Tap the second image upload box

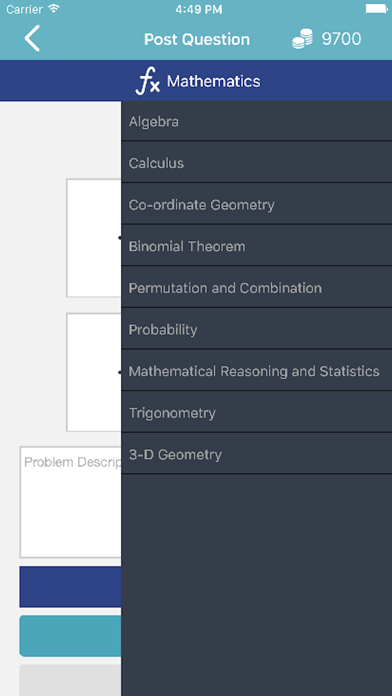pos(94,372)
